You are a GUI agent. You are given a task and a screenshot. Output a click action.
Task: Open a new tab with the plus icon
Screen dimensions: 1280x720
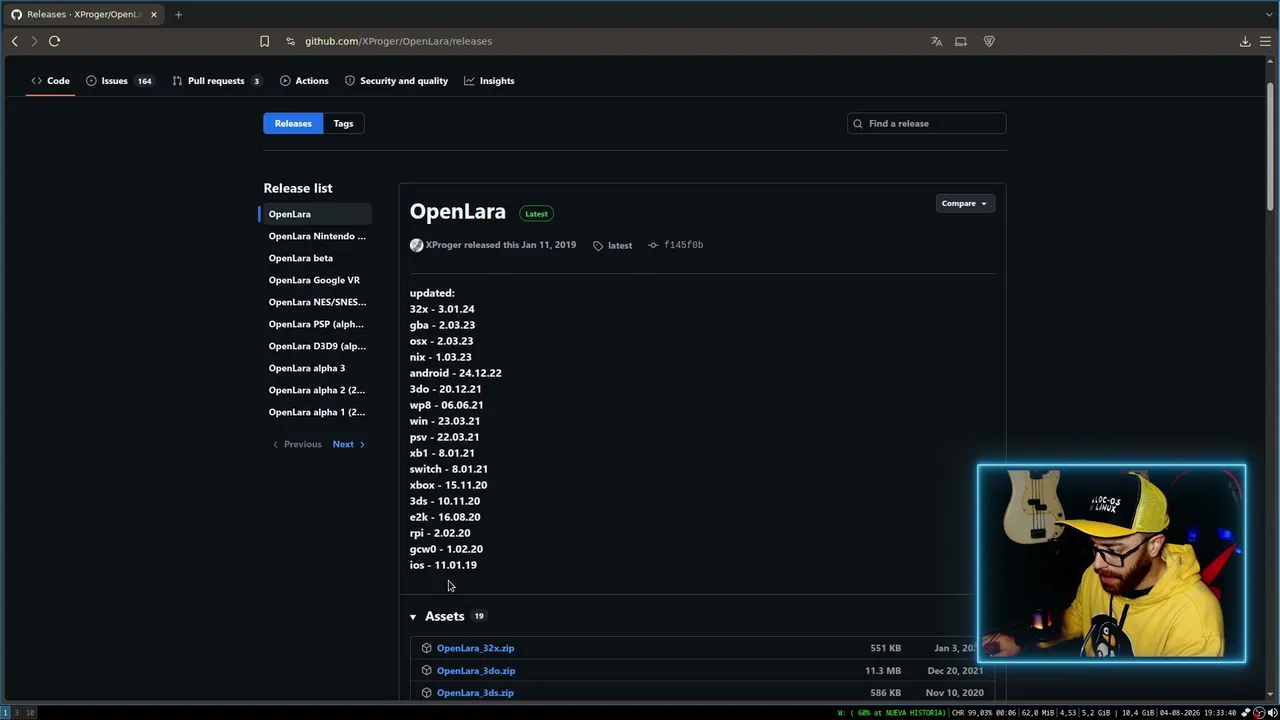178,14
